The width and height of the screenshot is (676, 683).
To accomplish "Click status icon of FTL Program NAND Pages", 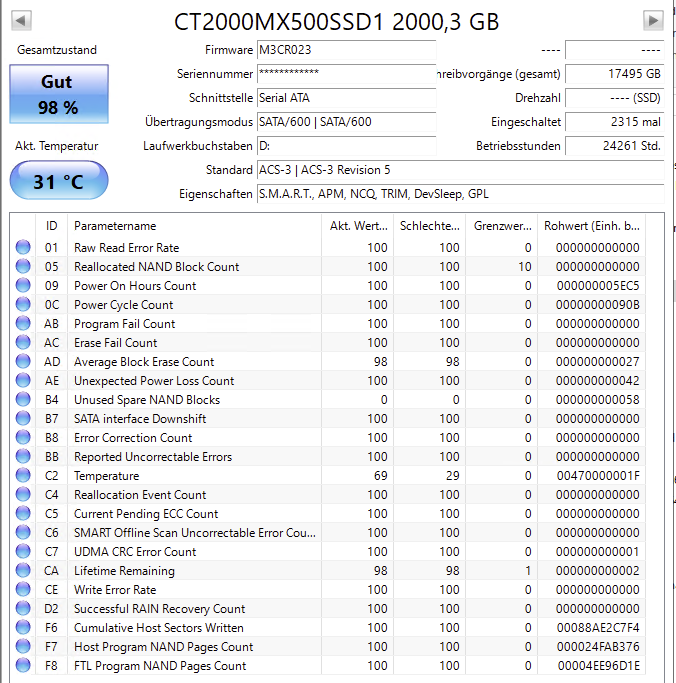I will (x=23, y=666).
